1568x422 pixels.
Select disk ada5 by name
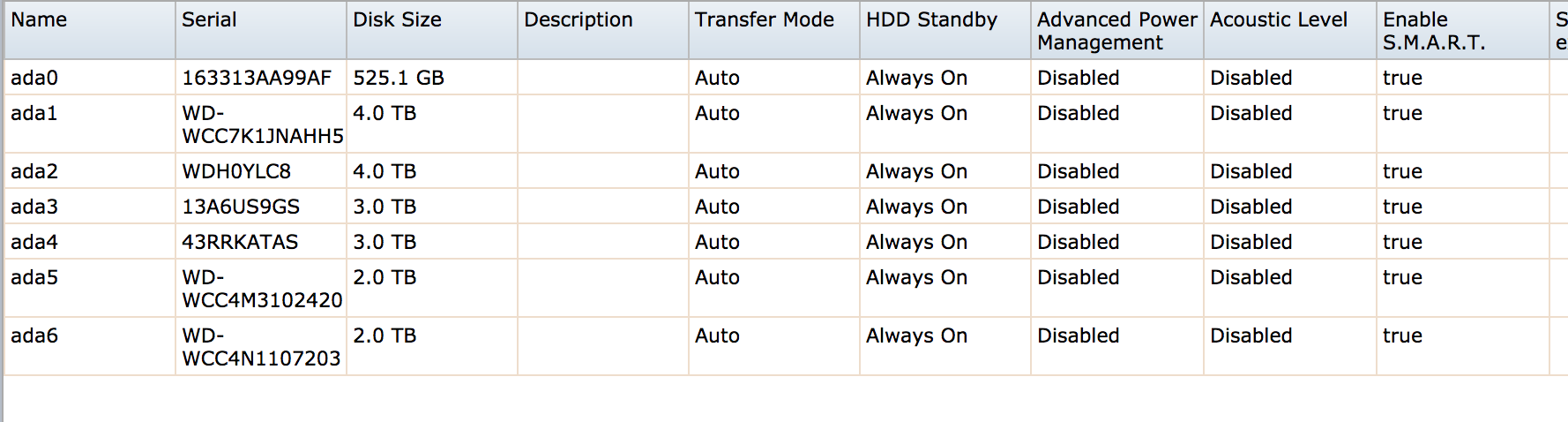coord(34,277)
